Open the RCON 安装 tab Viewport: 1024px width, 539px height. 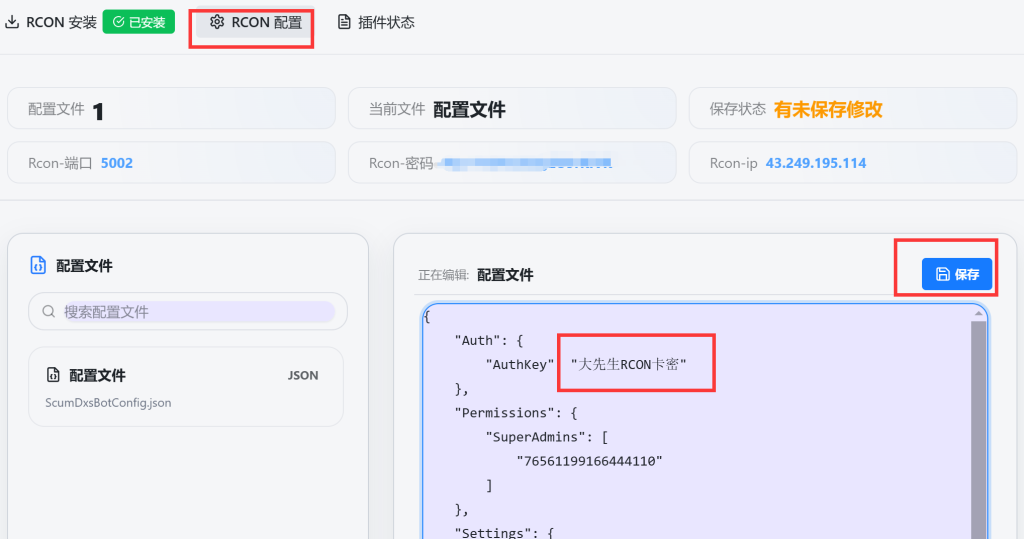coord(51,22)
